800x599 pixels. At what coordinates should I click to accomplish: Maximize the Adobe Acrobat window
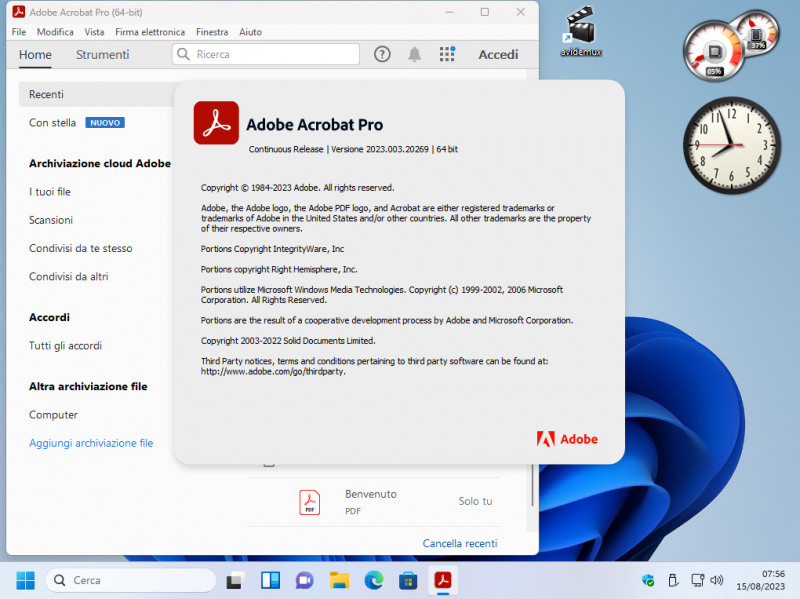(485, 12)
